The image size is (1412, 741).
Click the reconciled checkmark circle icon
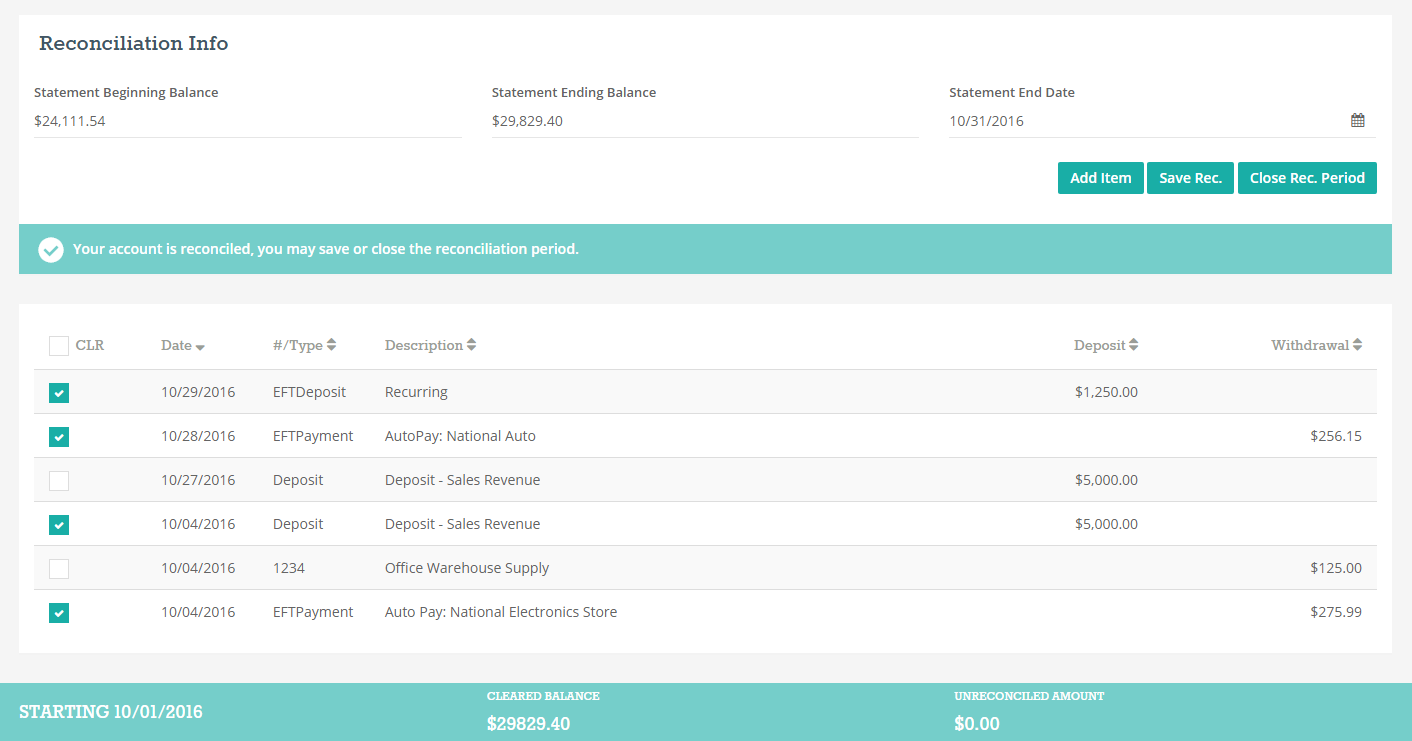click(x=51, y=249)
